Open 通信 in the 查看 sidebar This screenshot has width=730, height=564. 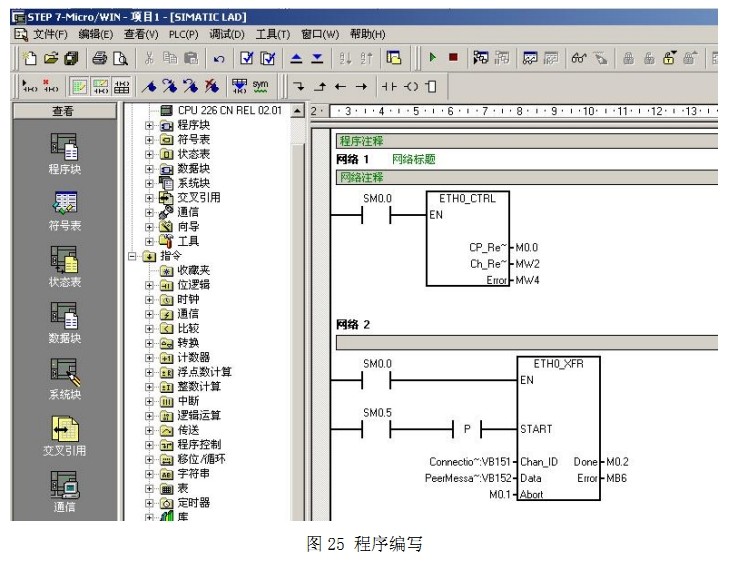coord(64,491)
